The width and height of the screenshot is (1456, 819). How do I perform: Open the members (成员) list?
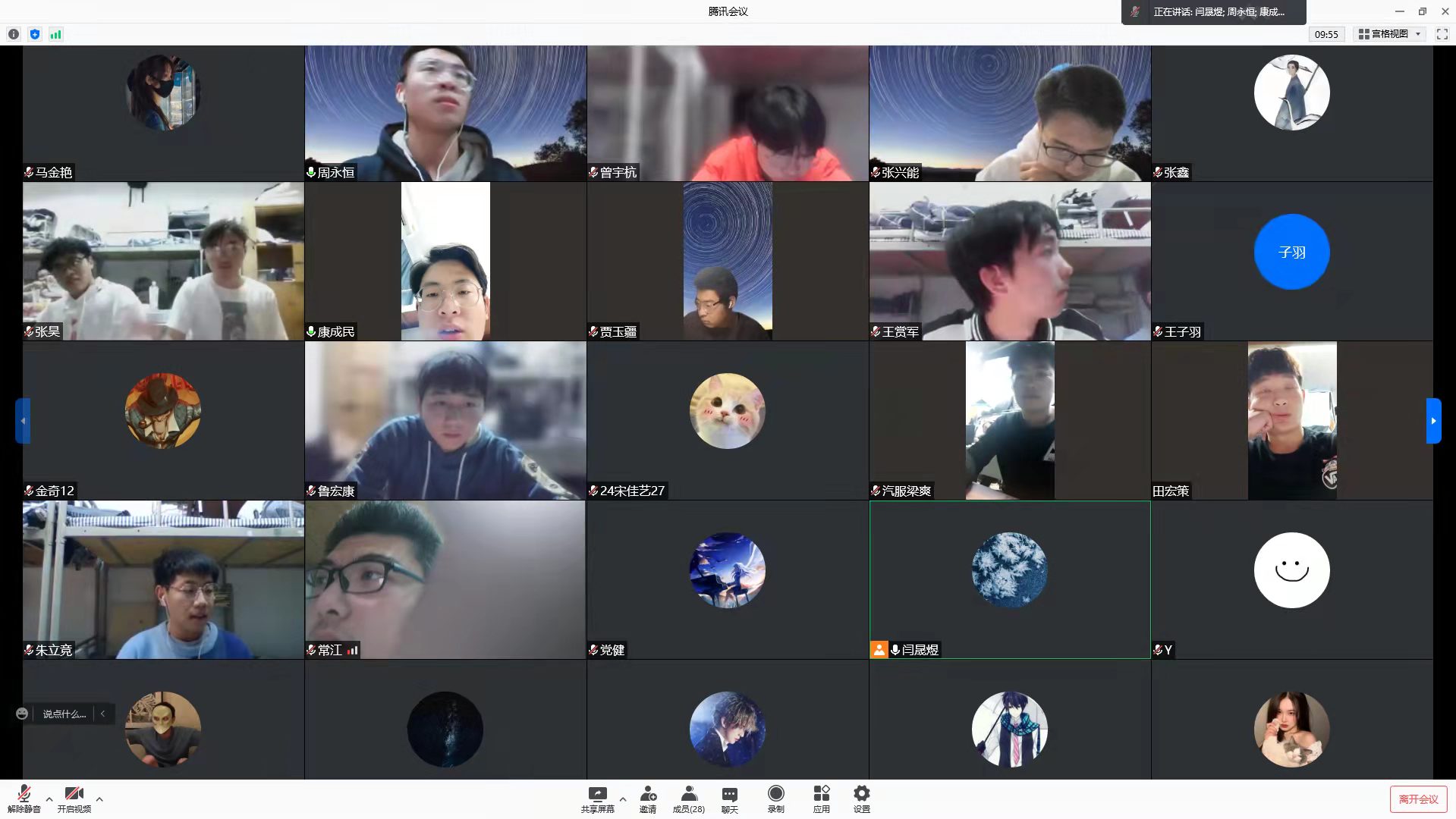(x=688, y=799)
